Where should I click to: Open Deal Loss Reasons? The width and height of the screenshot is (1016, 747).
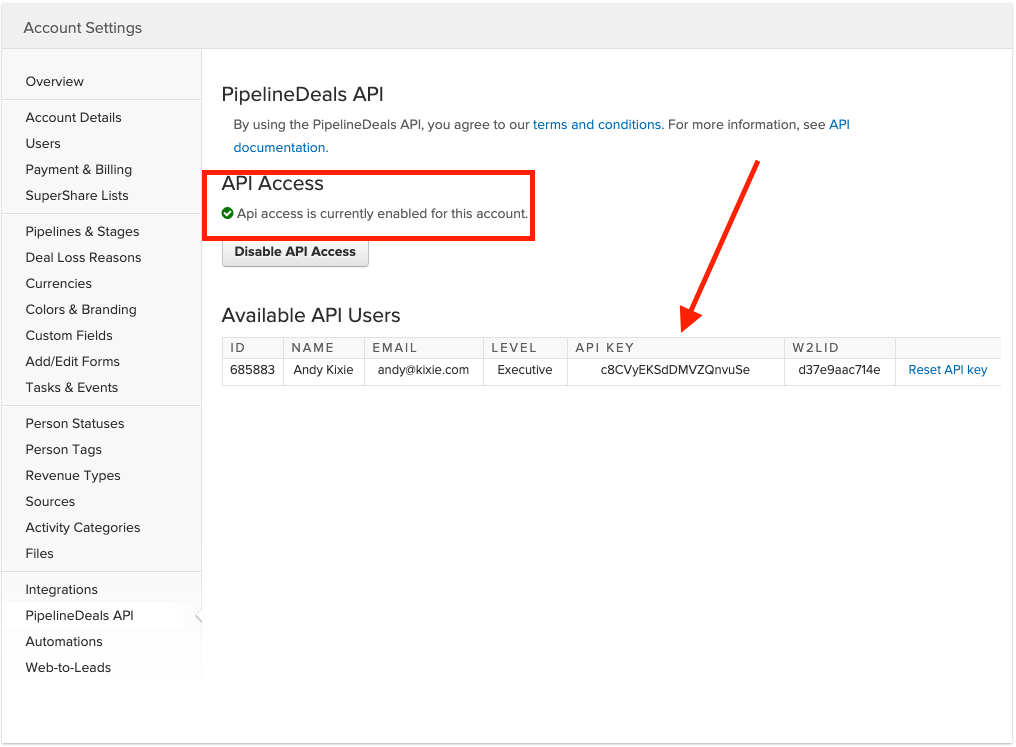pyautogui.click(x=83, y=257)
